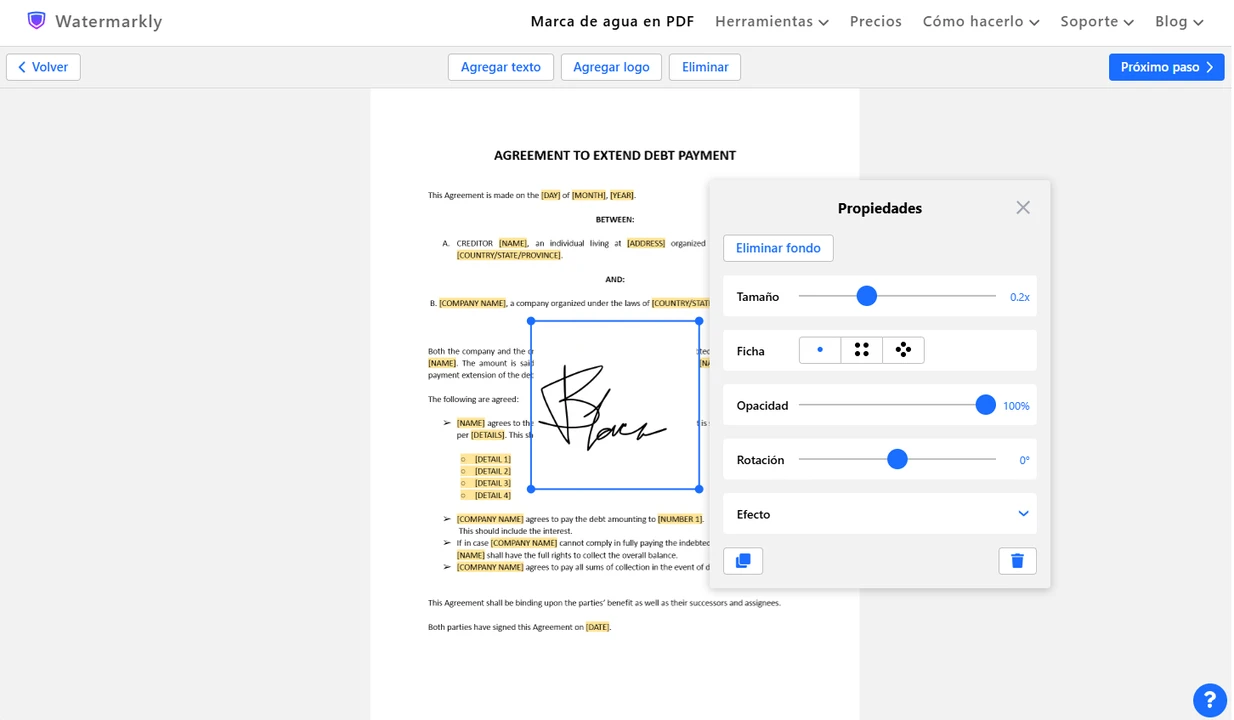Click the BETWEEN: heading in document
1234x720 pixels.
pyautogui.click(x=615, y=219)
